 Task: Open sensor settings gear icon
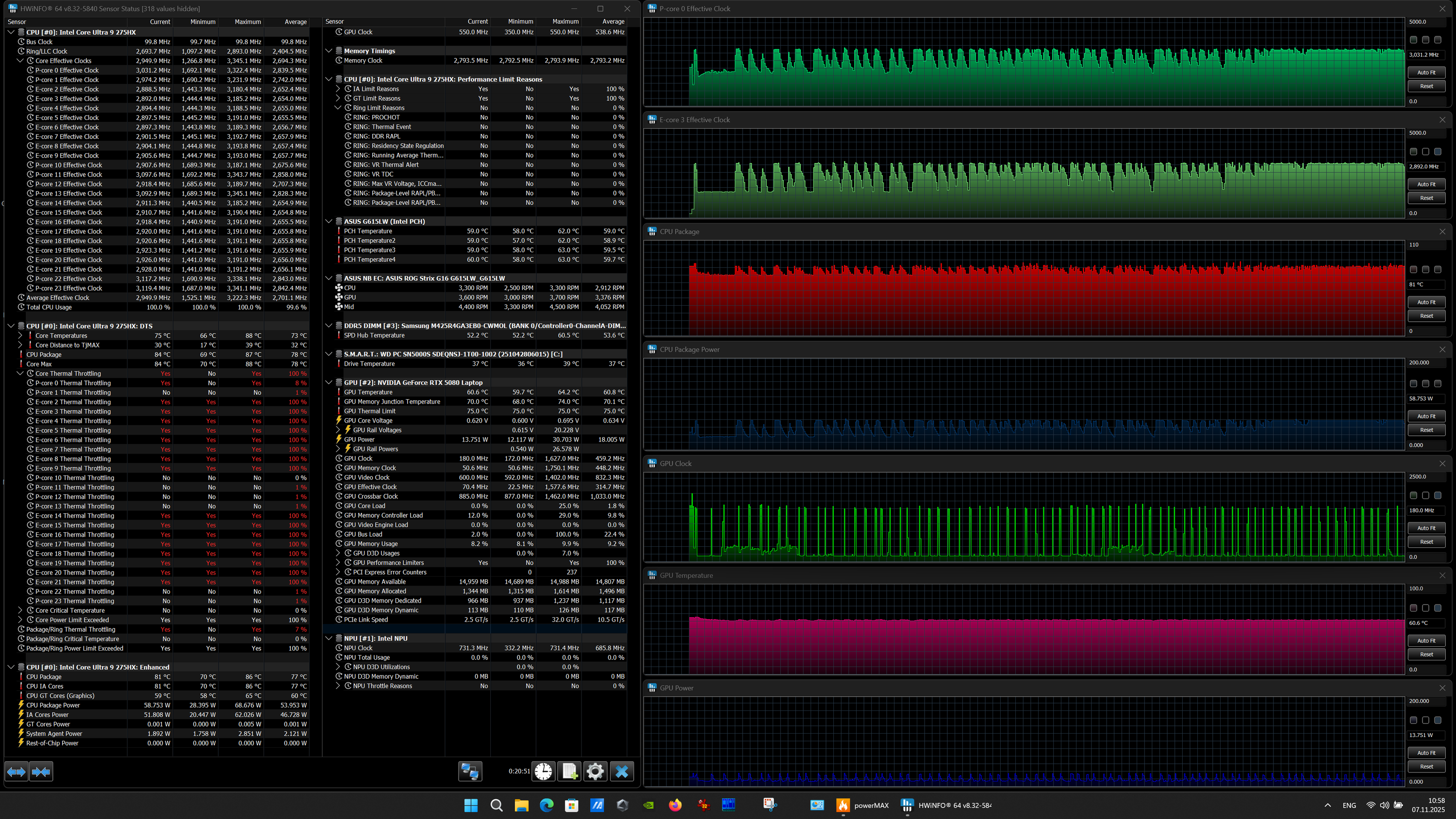pyautogui.click(x=595, y=771)
